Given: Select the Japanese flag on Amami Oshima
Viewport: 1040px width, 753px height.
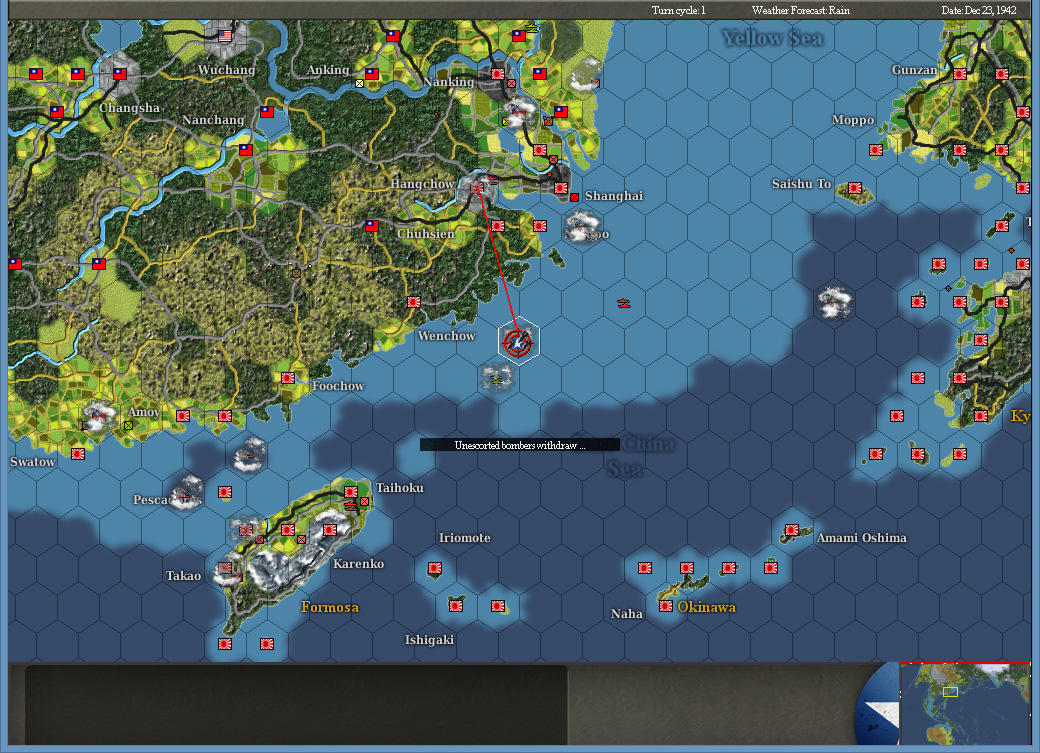Looking at the screenshot, I should (792, 530).
